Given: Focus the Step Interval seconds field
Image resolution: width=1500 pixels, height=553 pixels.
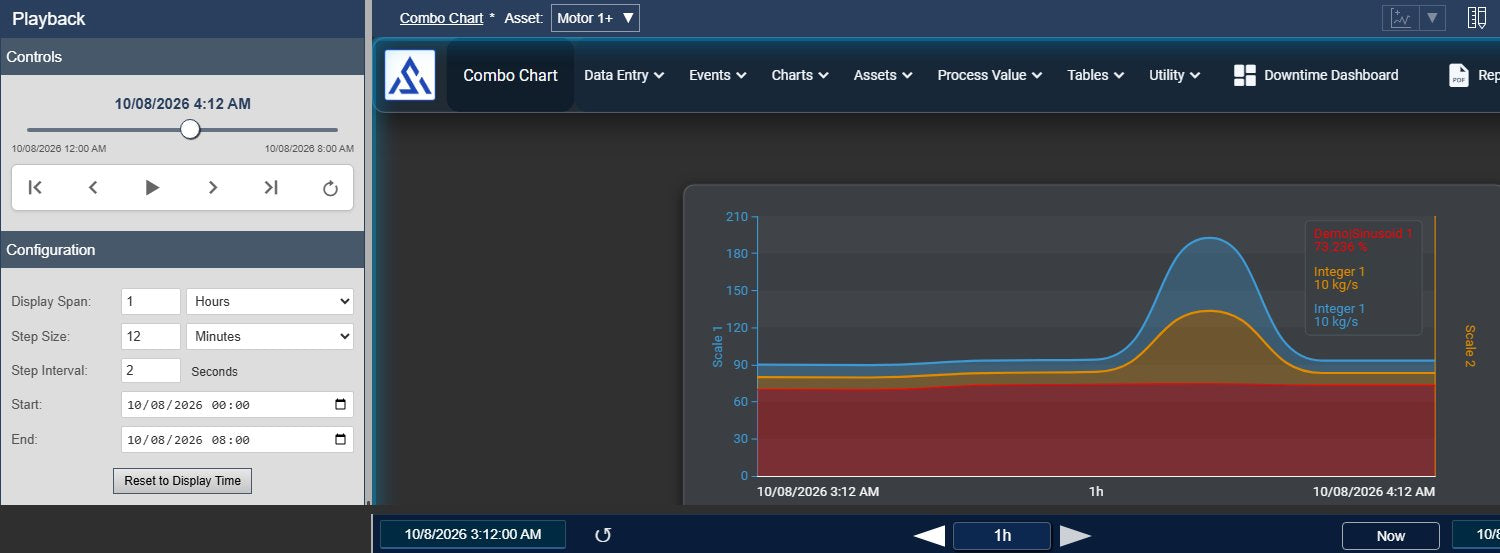Looking at the screenshot, I should coord(151,371).
